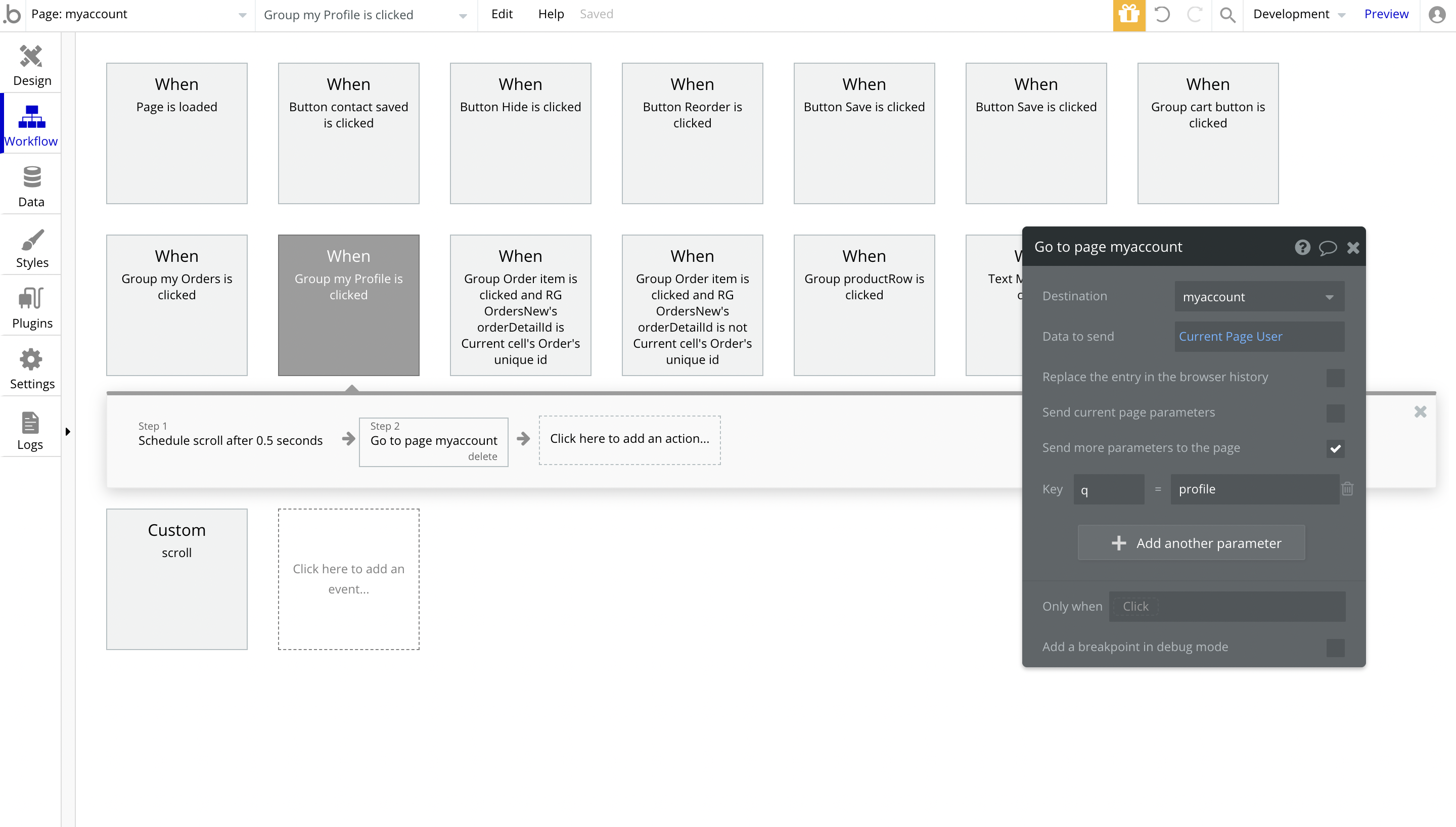Check Send current page parameters
The height and width of the screenshot is (827, 1456).
(1335, 413)
